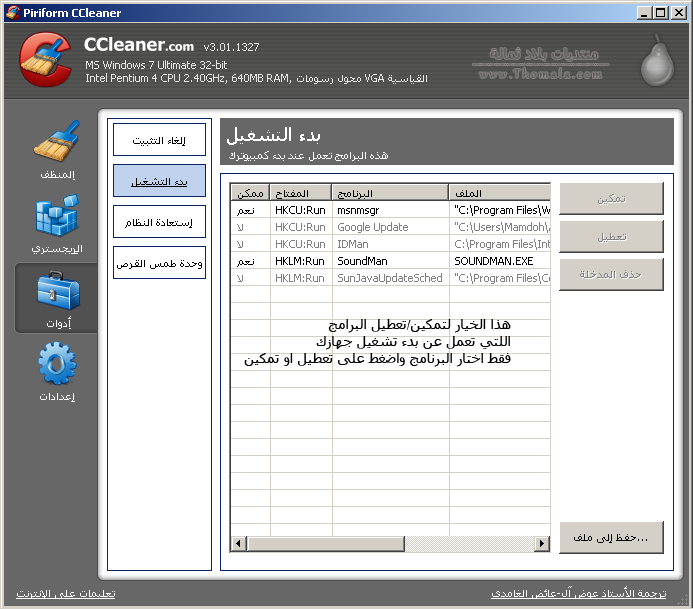Maximize the CCleaner window
This screenshot has width=693, height=609.
tap(661, 13)
